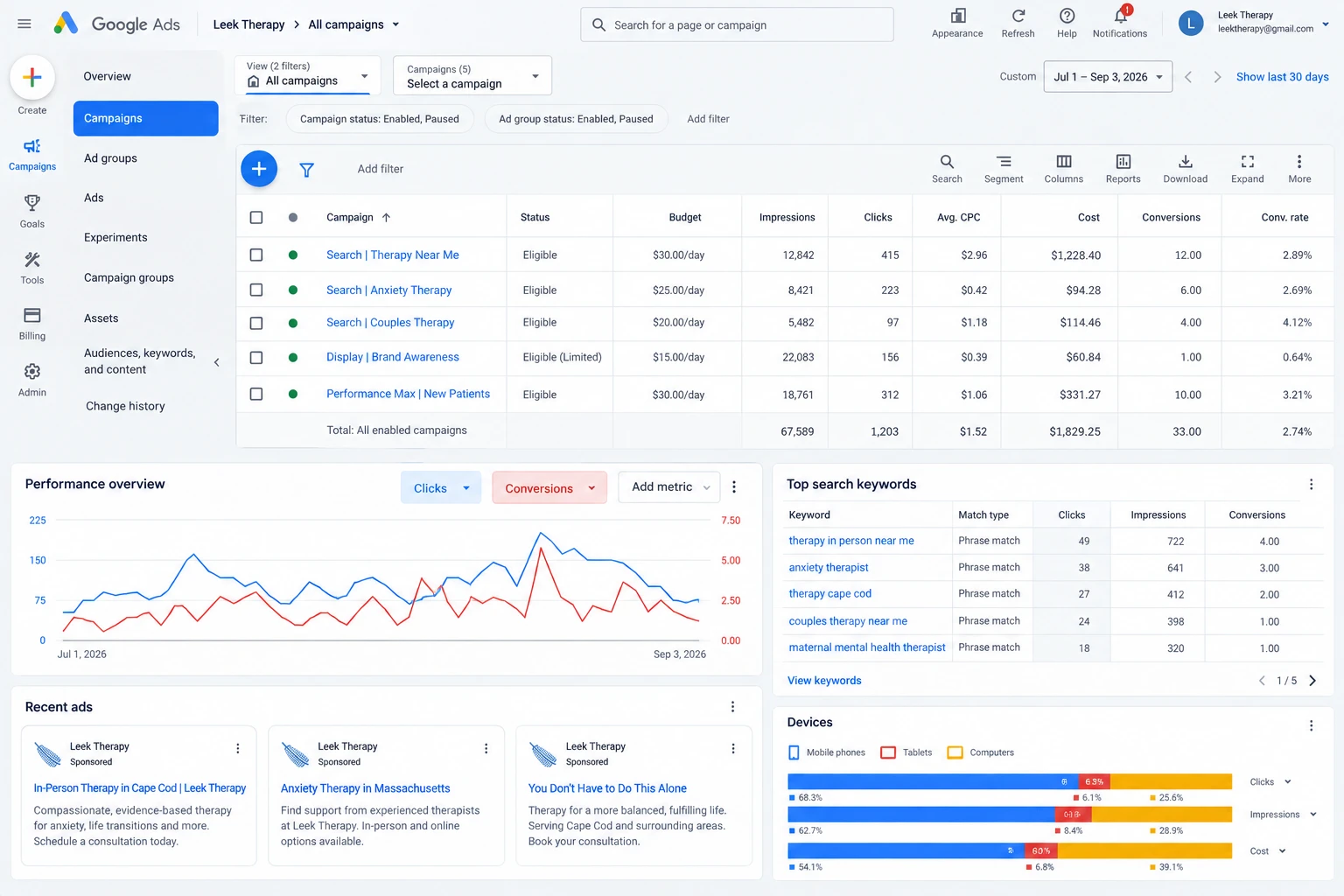The width and height of the screenshot is (1344, 896).
Task: Toggle Mobile phones in Devices legend
Action: pos(826,752)
